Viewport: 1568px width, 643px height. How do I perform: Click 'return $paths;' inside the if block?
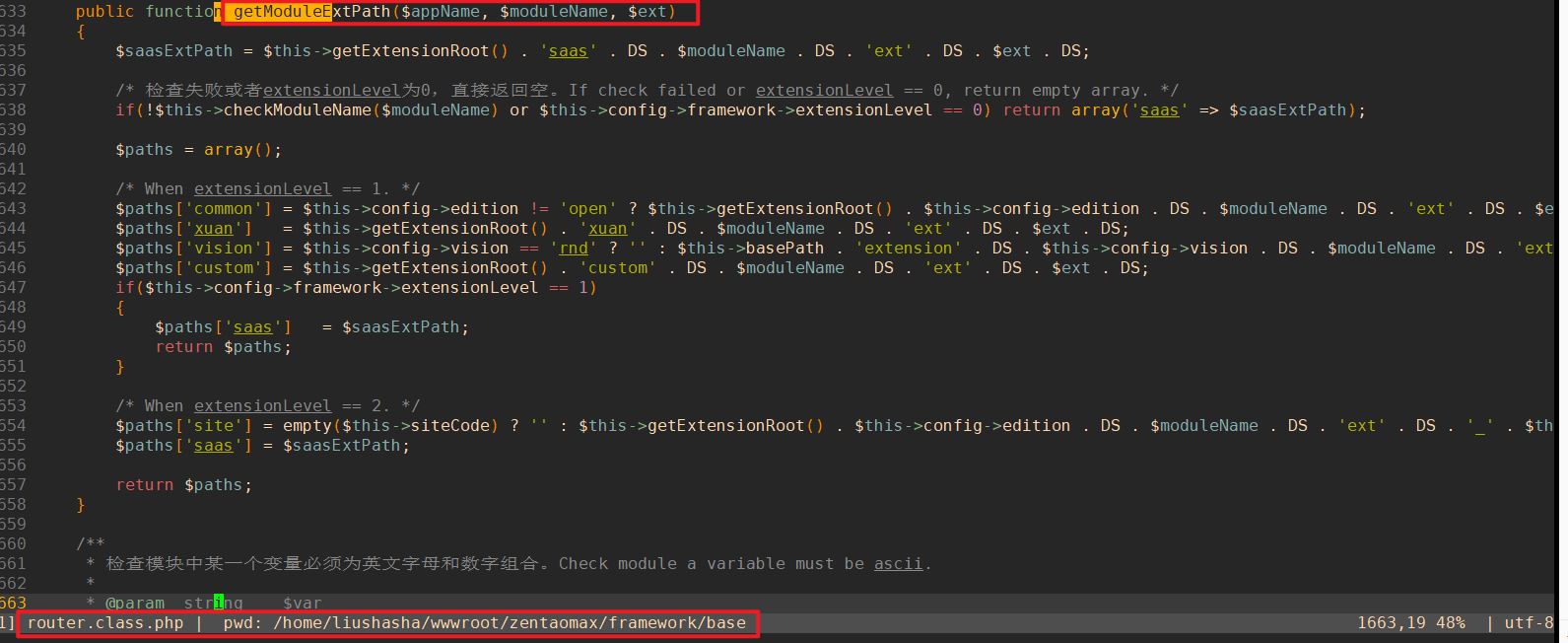click(x=224, y=347)
